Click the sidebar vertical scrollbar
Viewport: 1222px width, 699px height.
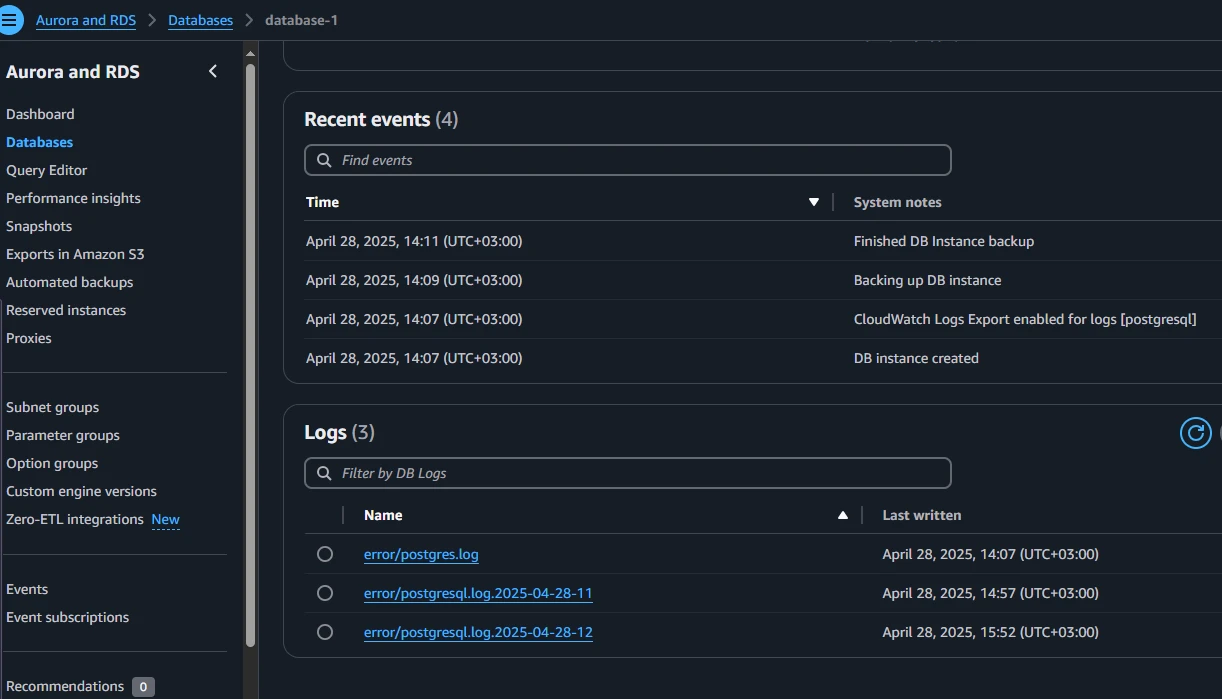[250, 350]
